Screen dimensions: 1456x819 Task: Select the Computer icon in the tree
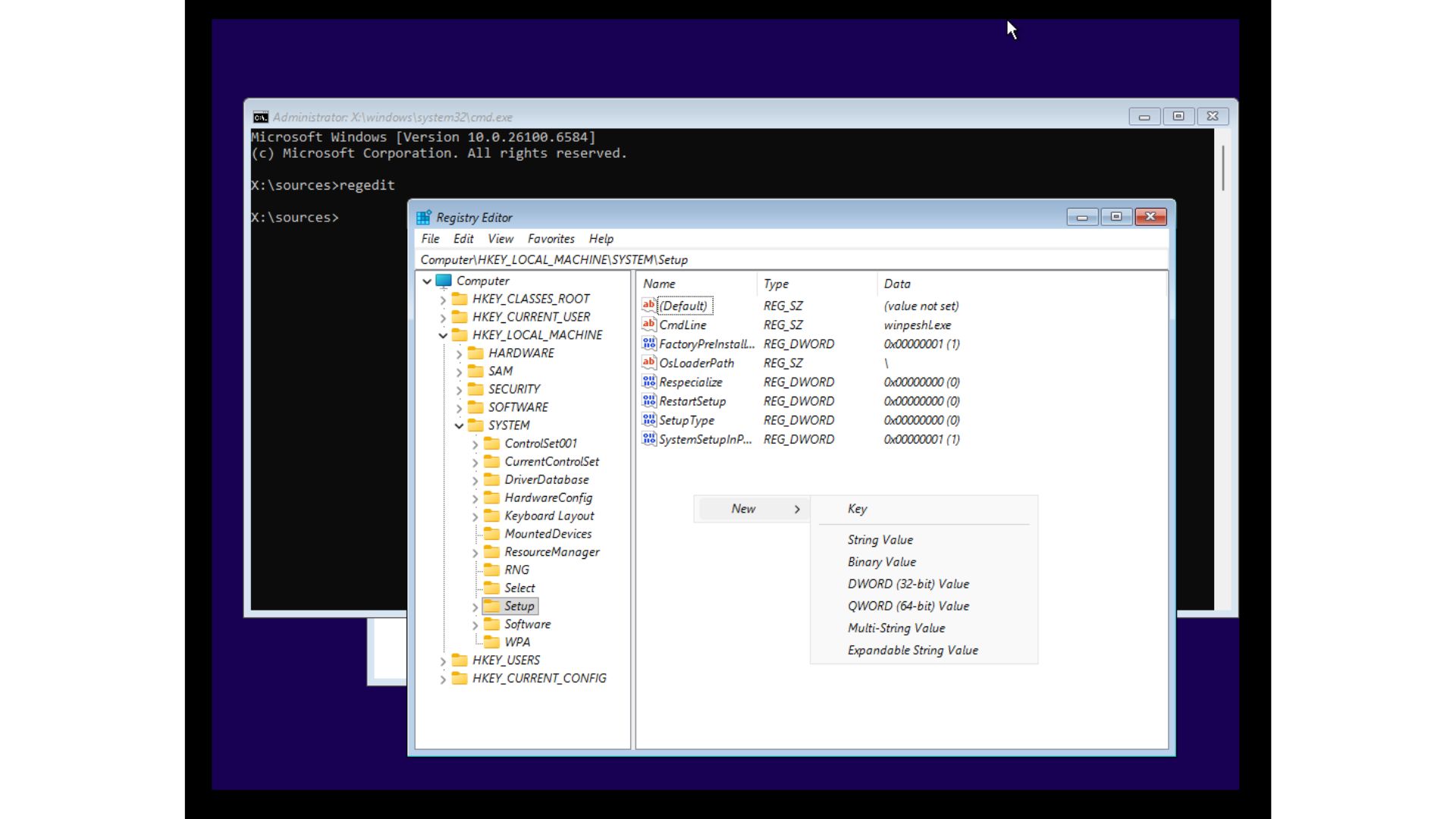(444, 281)
